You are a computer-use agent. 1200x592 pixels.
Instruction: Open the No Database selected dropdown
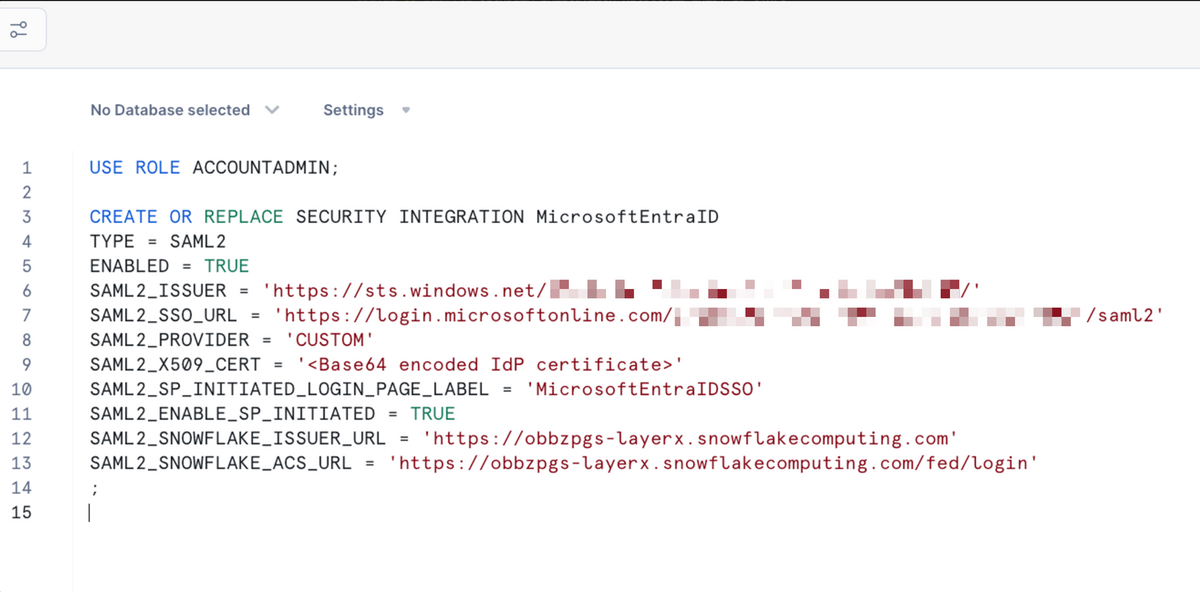(184, 110)
